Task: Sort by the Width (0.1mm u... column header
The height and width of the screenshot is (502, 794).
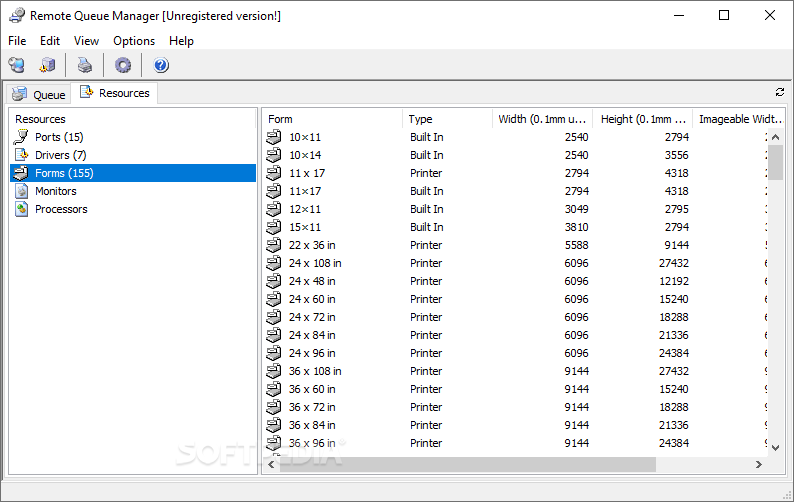Action: (x=542, y=119)
